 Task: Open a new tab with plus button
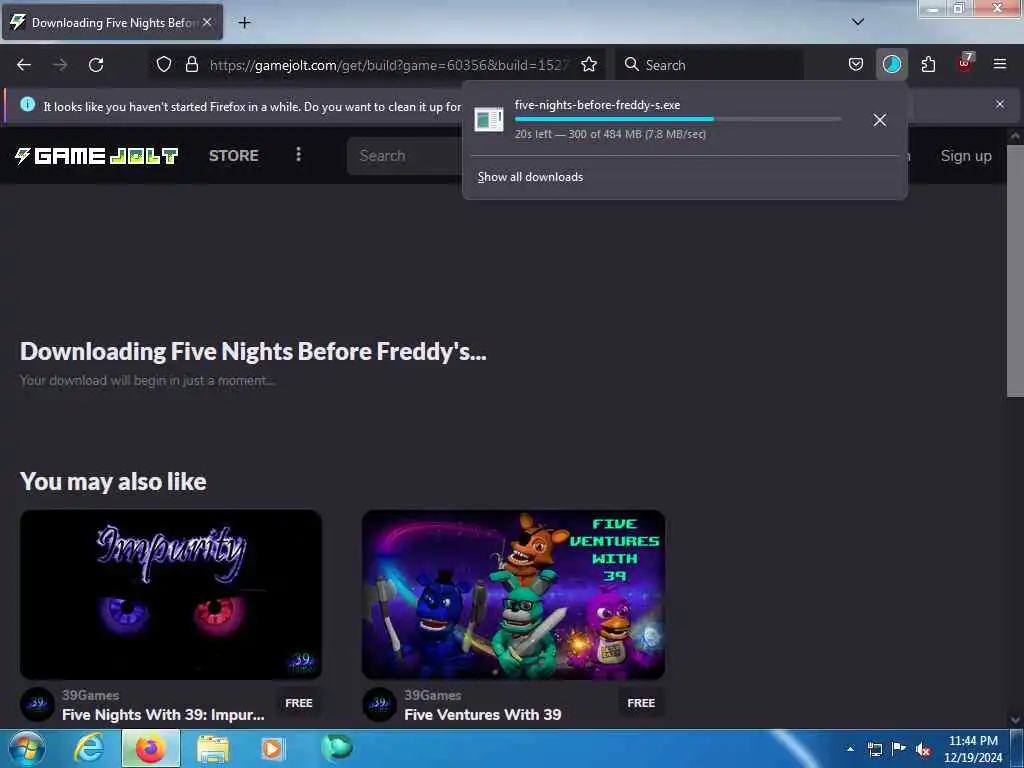point(244,23)
